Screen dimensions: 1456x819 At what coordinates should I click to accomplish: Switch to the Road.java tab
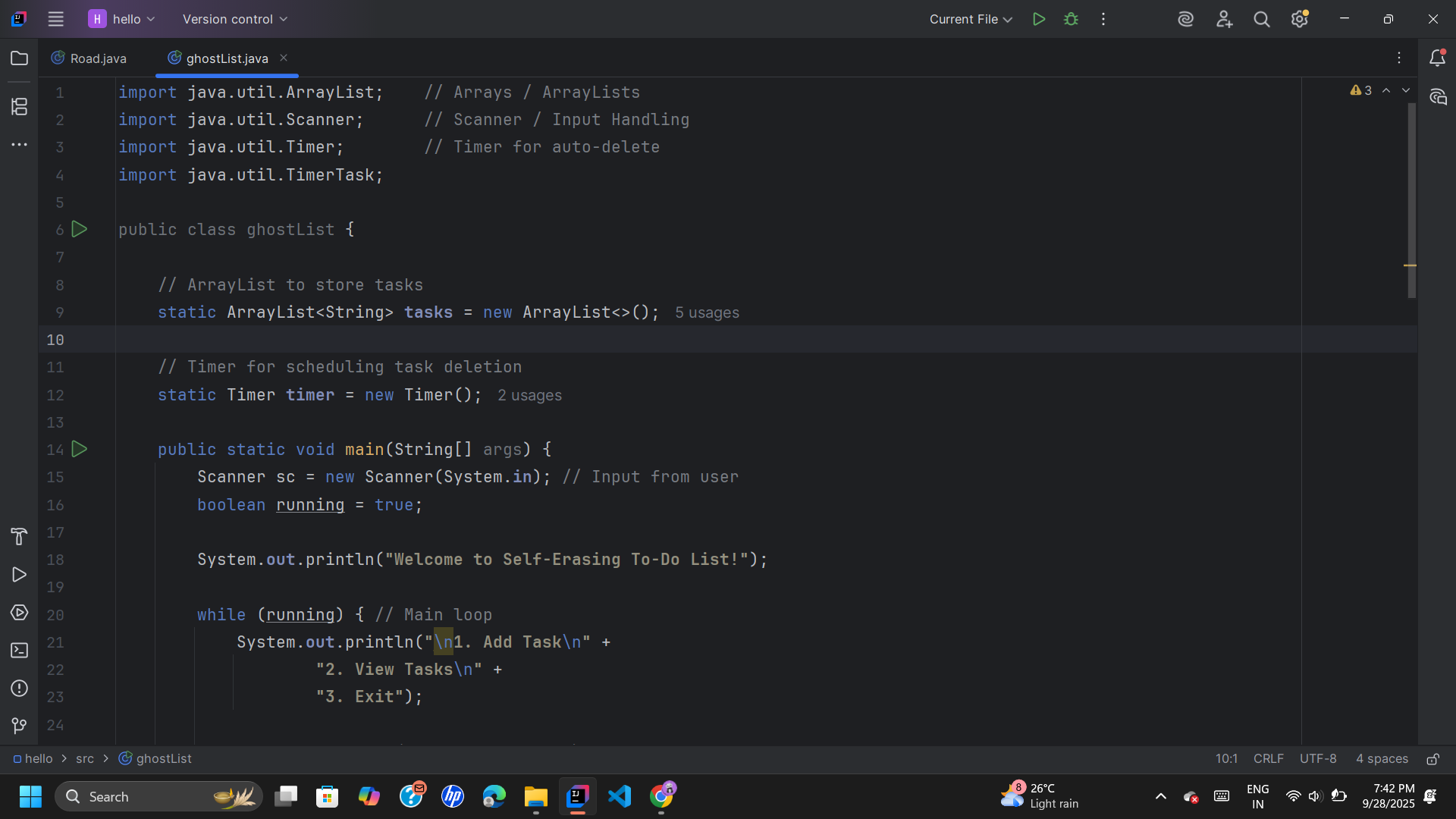coord(89,58)
